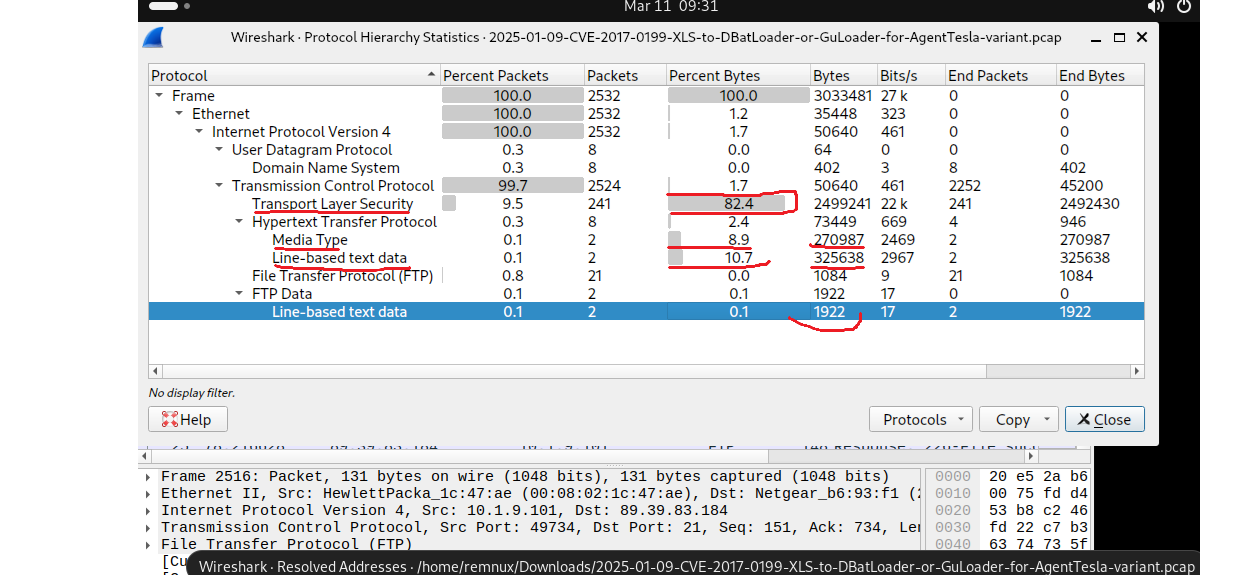Select the Frame row label
Viewport: 1253px width, 575px height.
click(193, 96)
